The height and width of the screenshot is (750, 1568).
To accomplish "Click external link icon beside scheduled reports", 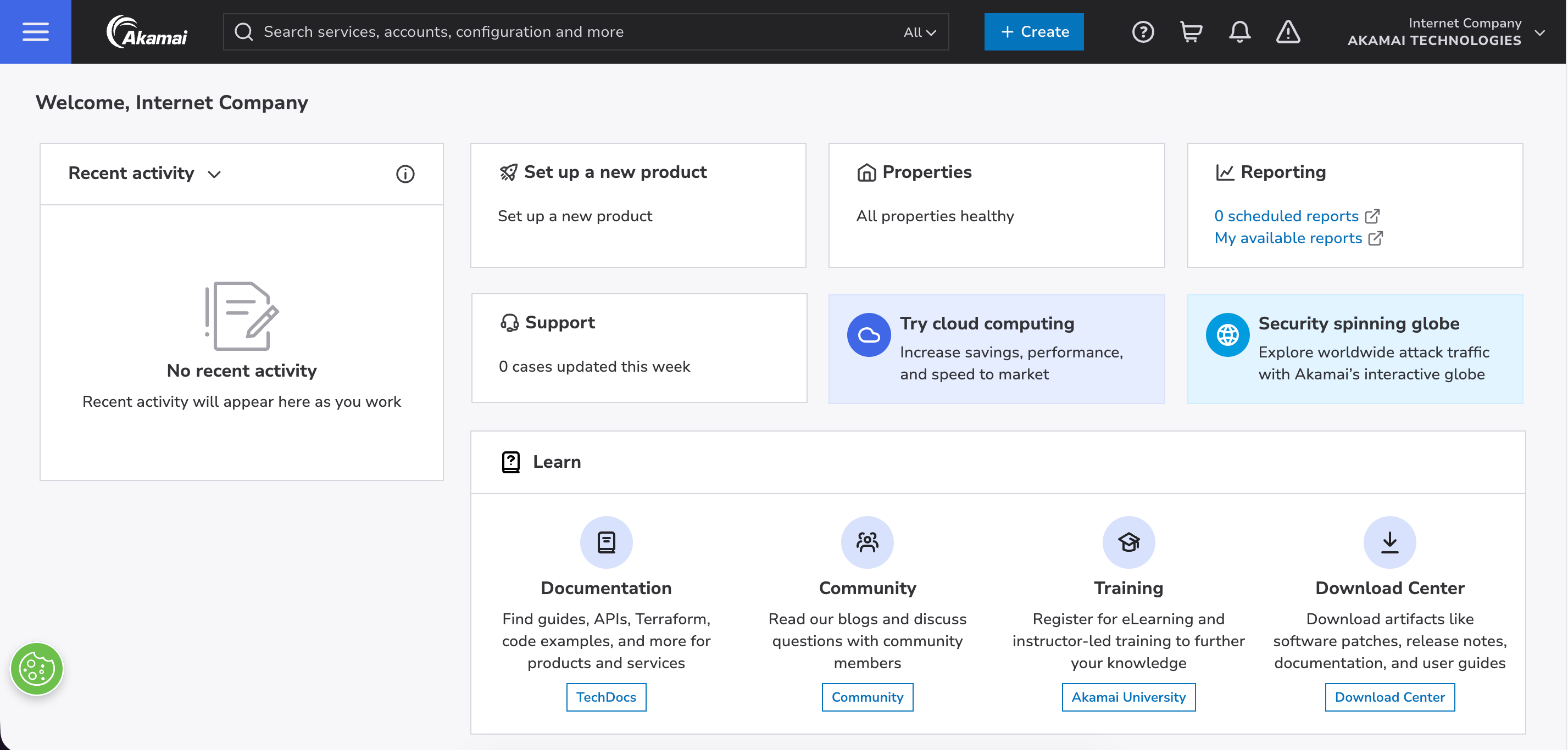I will 1372,216.
